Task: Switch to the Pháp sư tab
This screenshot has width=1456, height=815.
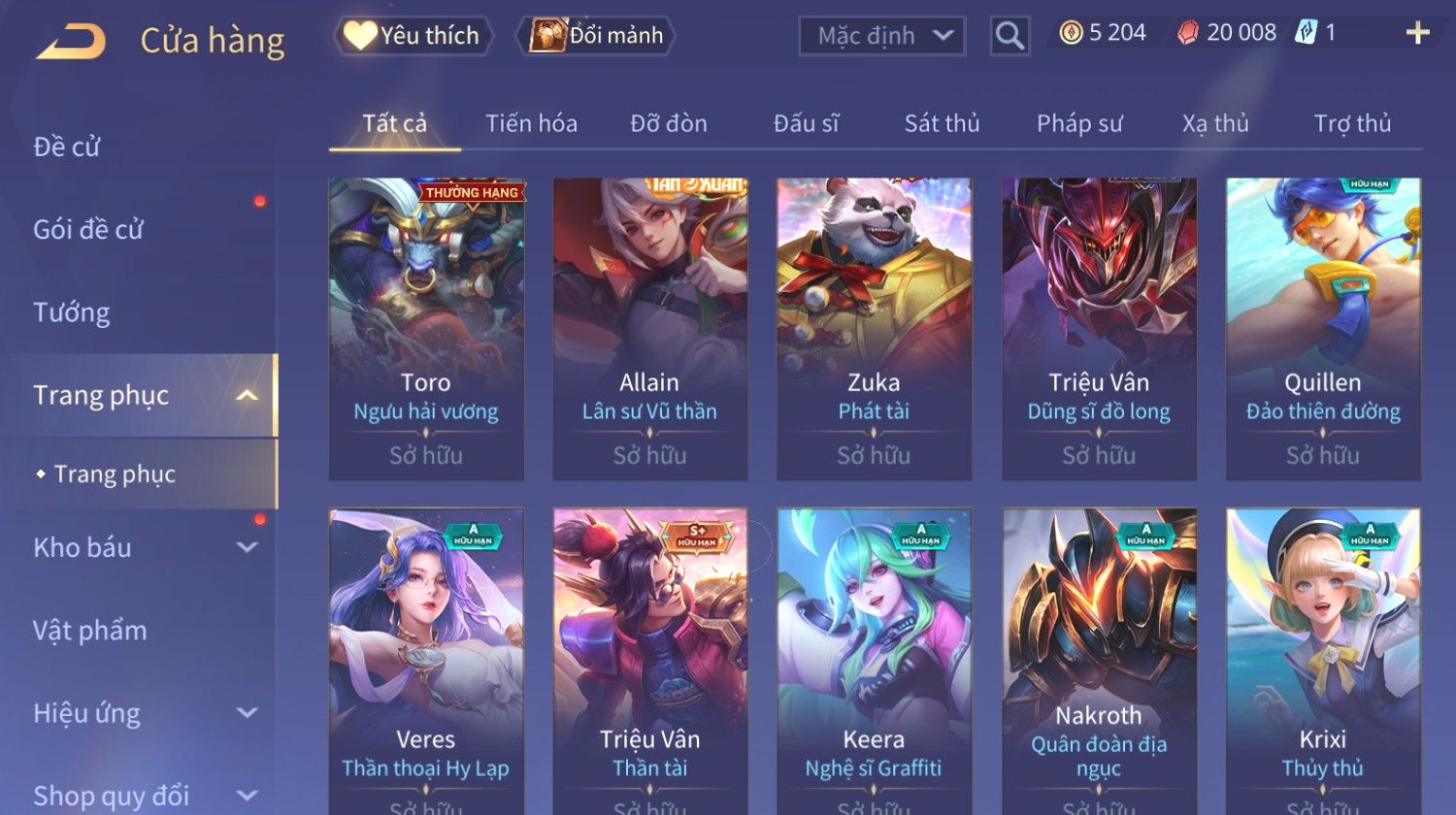Action: (x=1079, y=123)
